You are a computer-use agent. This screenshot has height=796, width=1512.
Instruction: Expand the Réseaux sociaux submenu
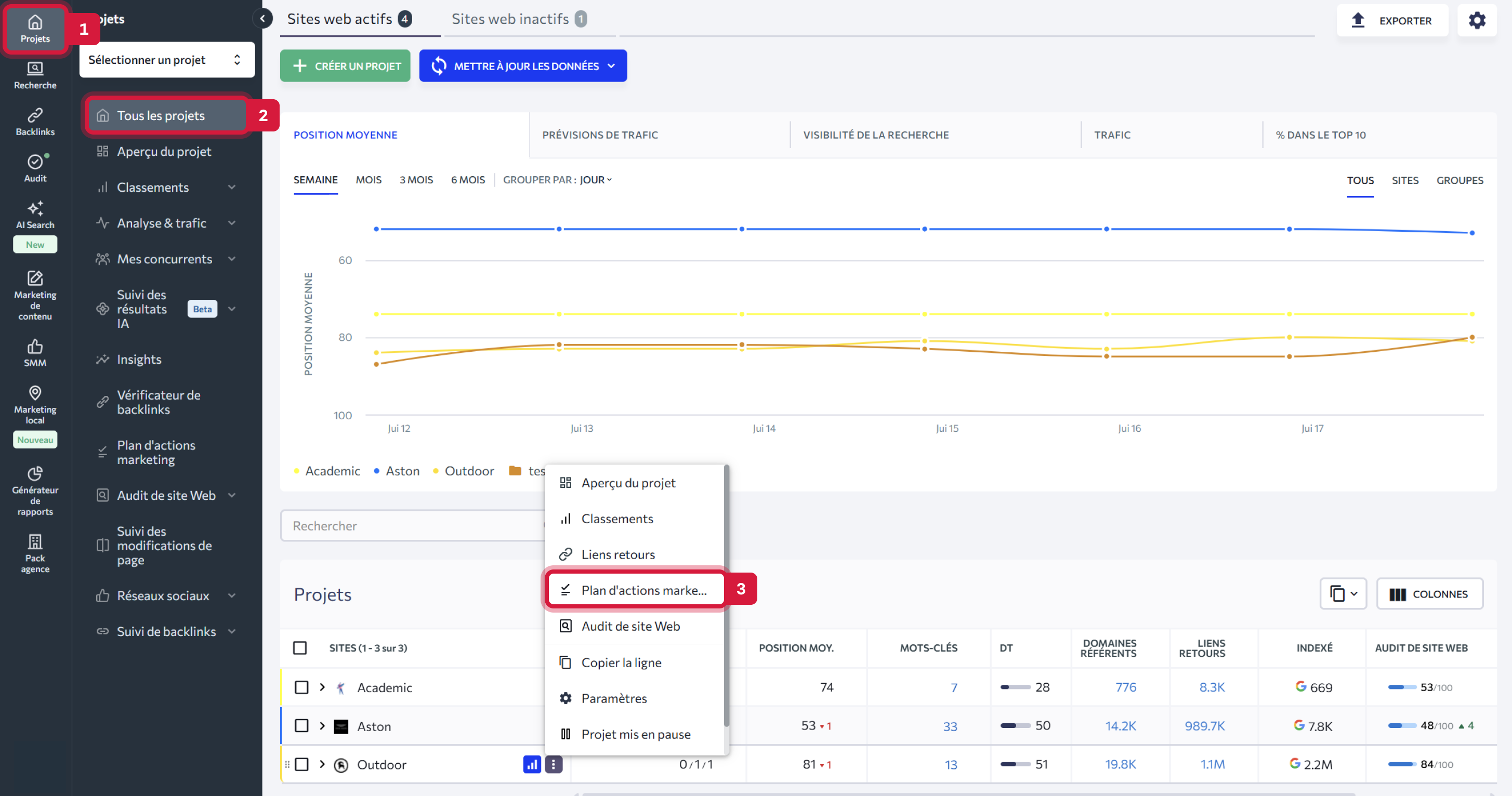coord(232,595)
